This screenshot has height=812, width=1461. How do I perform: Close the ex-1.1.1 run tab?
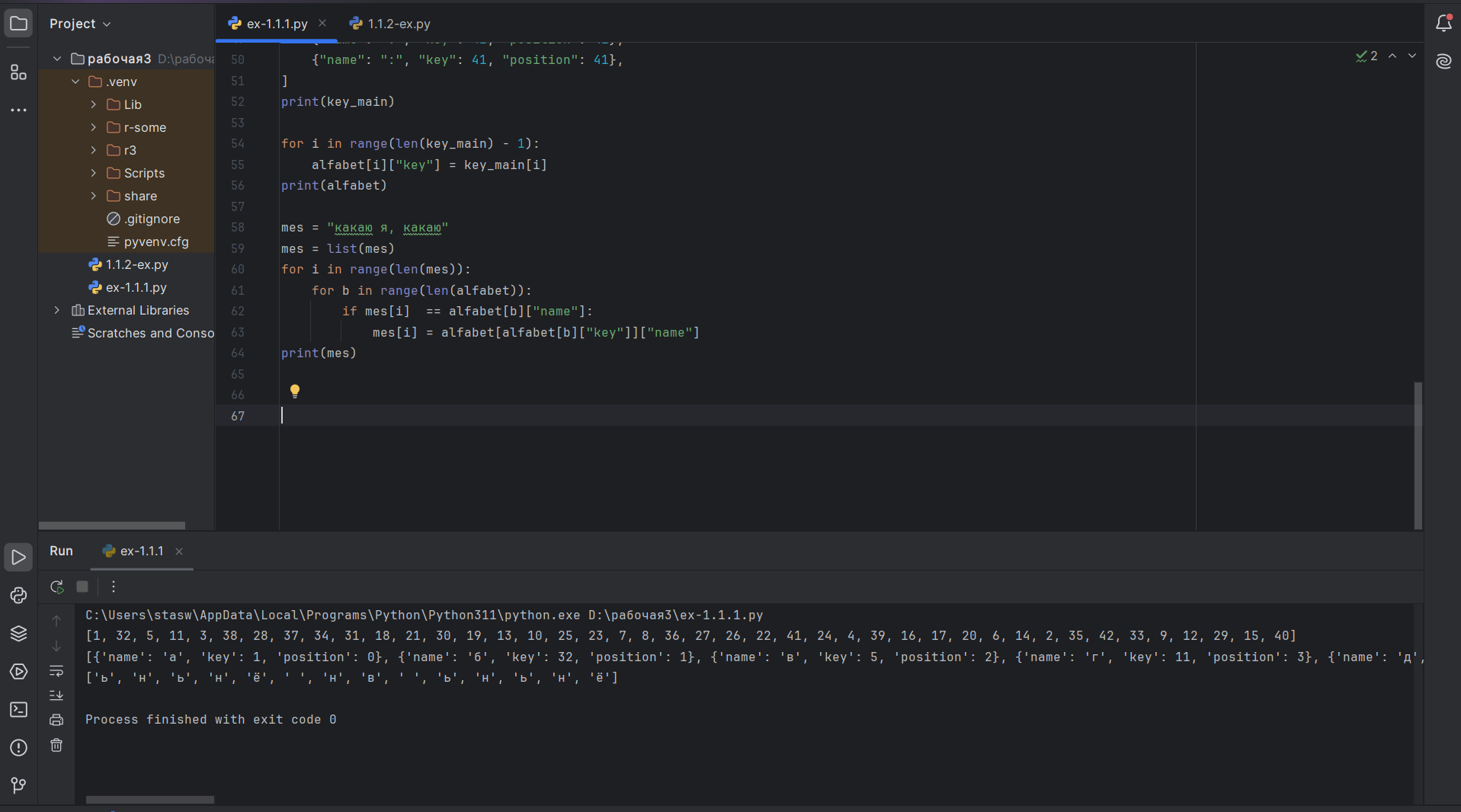179,551
